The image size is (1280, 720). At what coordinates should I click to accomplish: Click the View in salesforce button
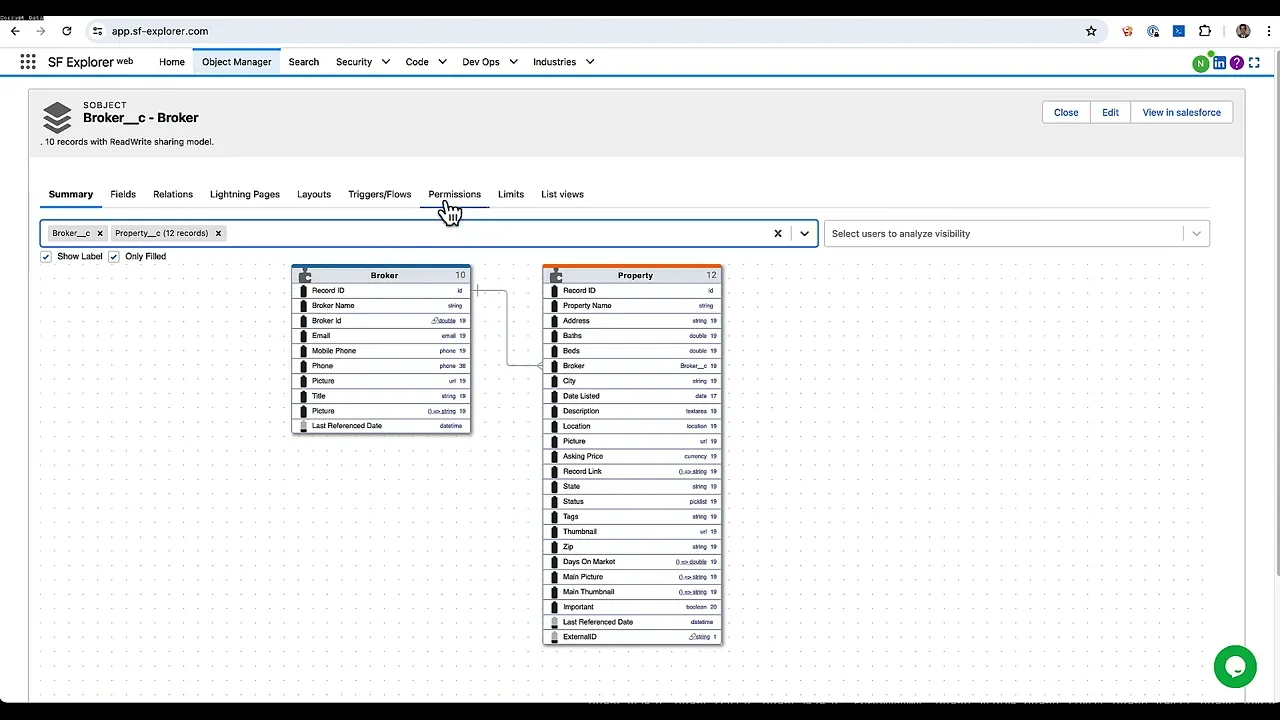(x=1181, y=112)
